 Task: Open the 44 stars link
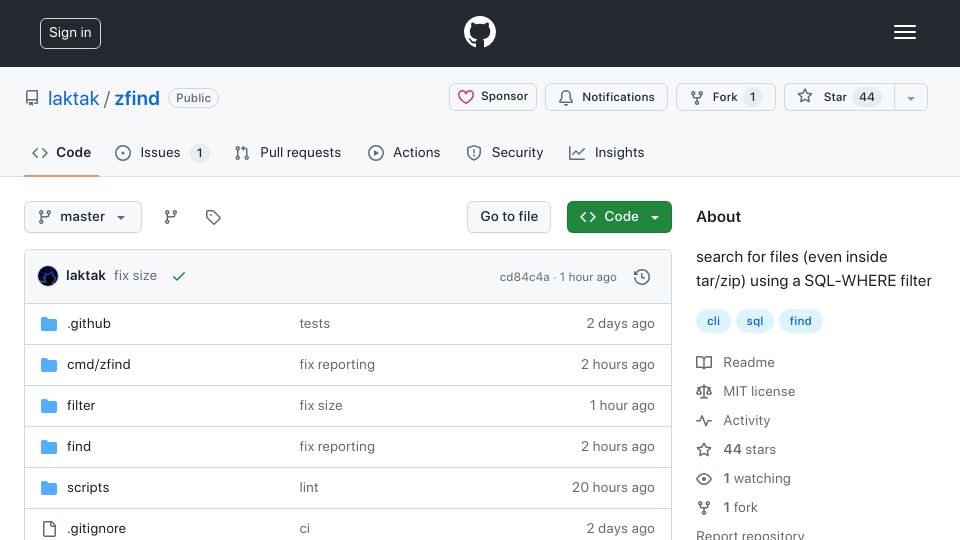(749, 449)
